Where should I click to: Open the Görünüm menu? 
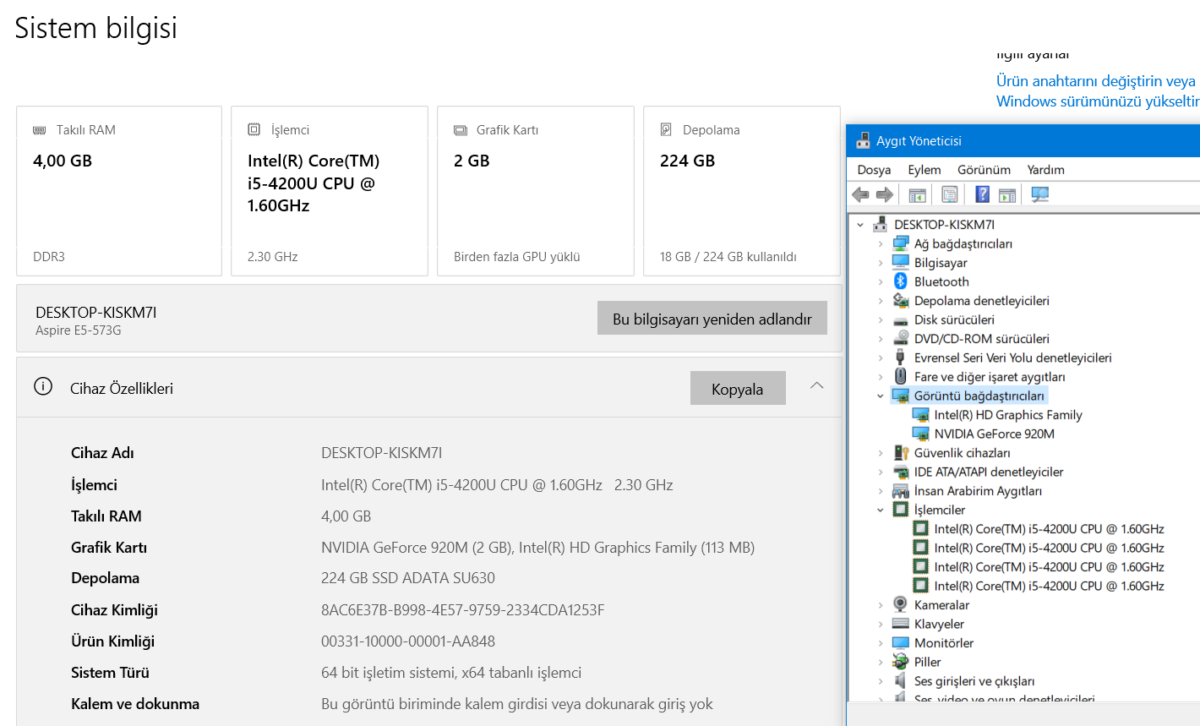(x=984, y=170)
